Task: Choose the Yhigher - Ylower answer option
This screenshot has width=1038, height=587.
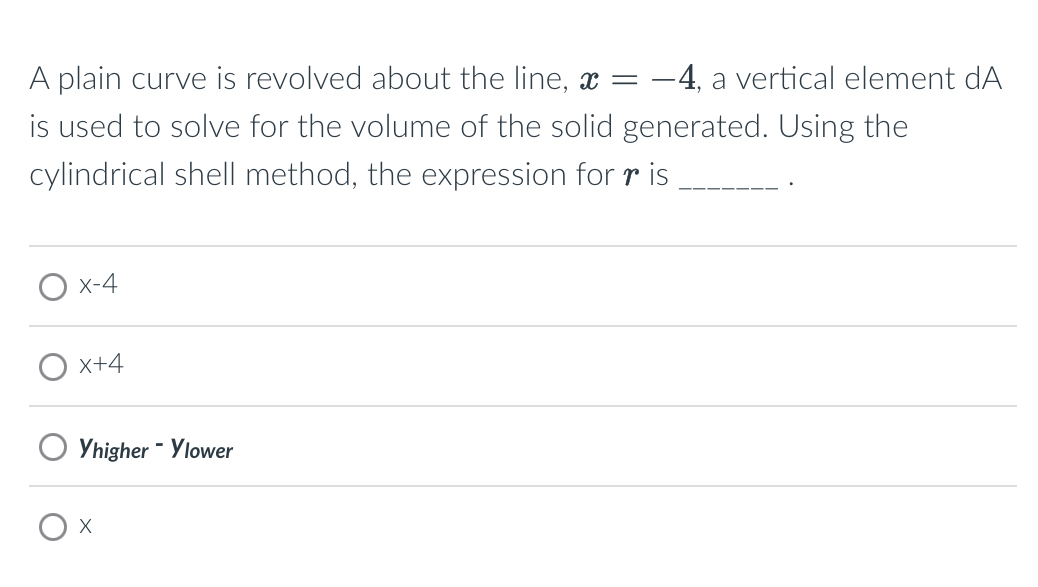Action: pyautogui.click(x=53, y=446)
